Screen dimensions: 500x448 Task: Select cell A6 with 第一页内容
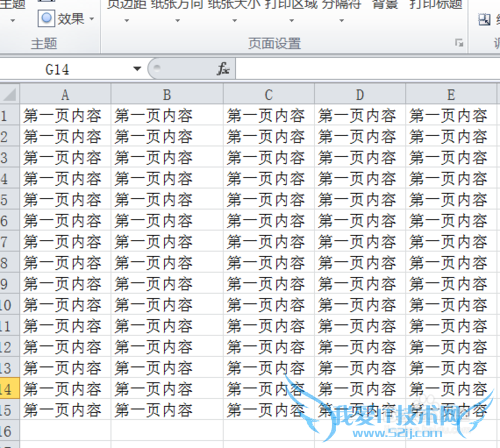point(65,221)
